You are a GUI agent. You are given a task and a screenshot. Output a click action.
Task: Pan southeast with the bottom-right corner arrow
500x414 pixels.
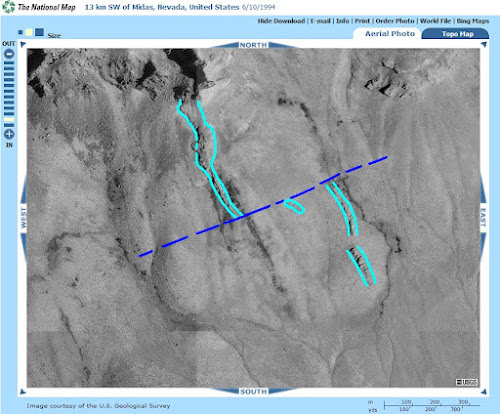pos(484,391)
